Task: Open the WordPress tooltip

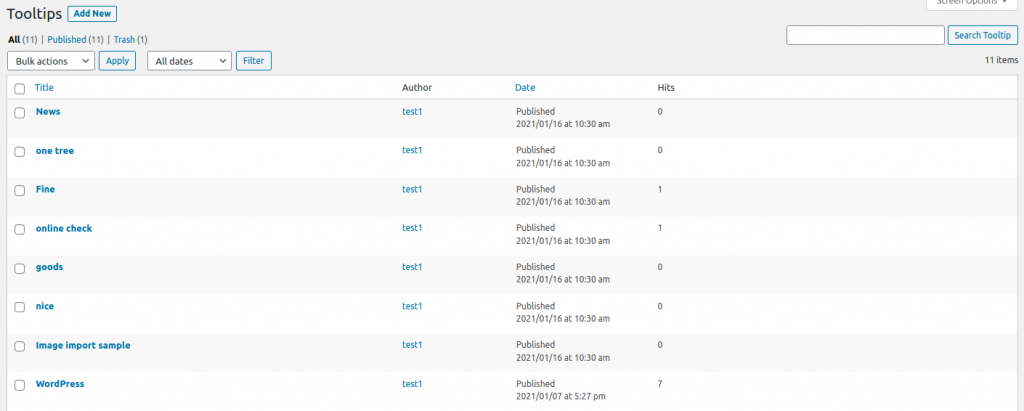Action: [60, 384]
